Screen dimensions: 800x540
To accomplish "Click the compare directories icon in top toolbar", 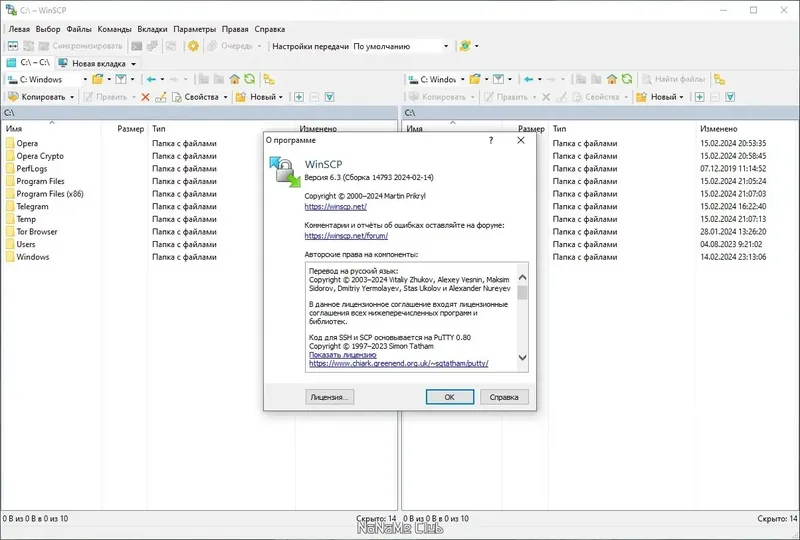I will pyautogui.click(x=13, y=46).
